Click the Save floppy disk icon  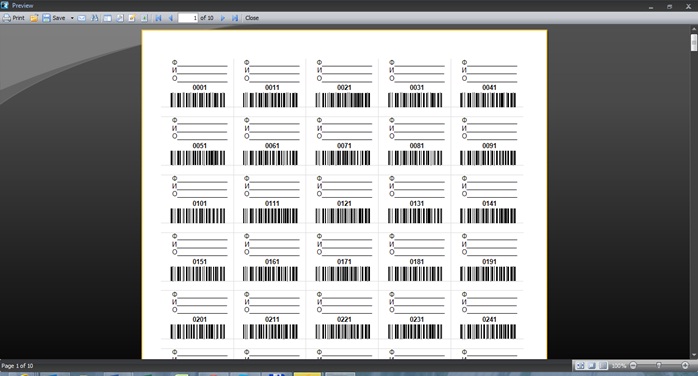pos(46,18)
